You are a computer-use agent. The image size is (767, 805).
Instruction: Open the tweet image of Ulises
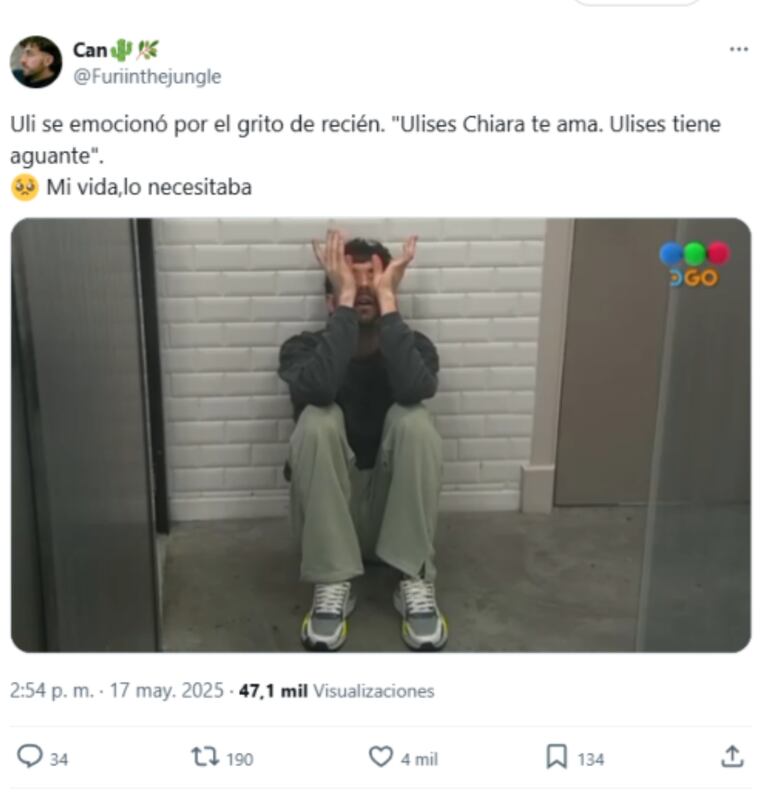(x=381, y=435)
